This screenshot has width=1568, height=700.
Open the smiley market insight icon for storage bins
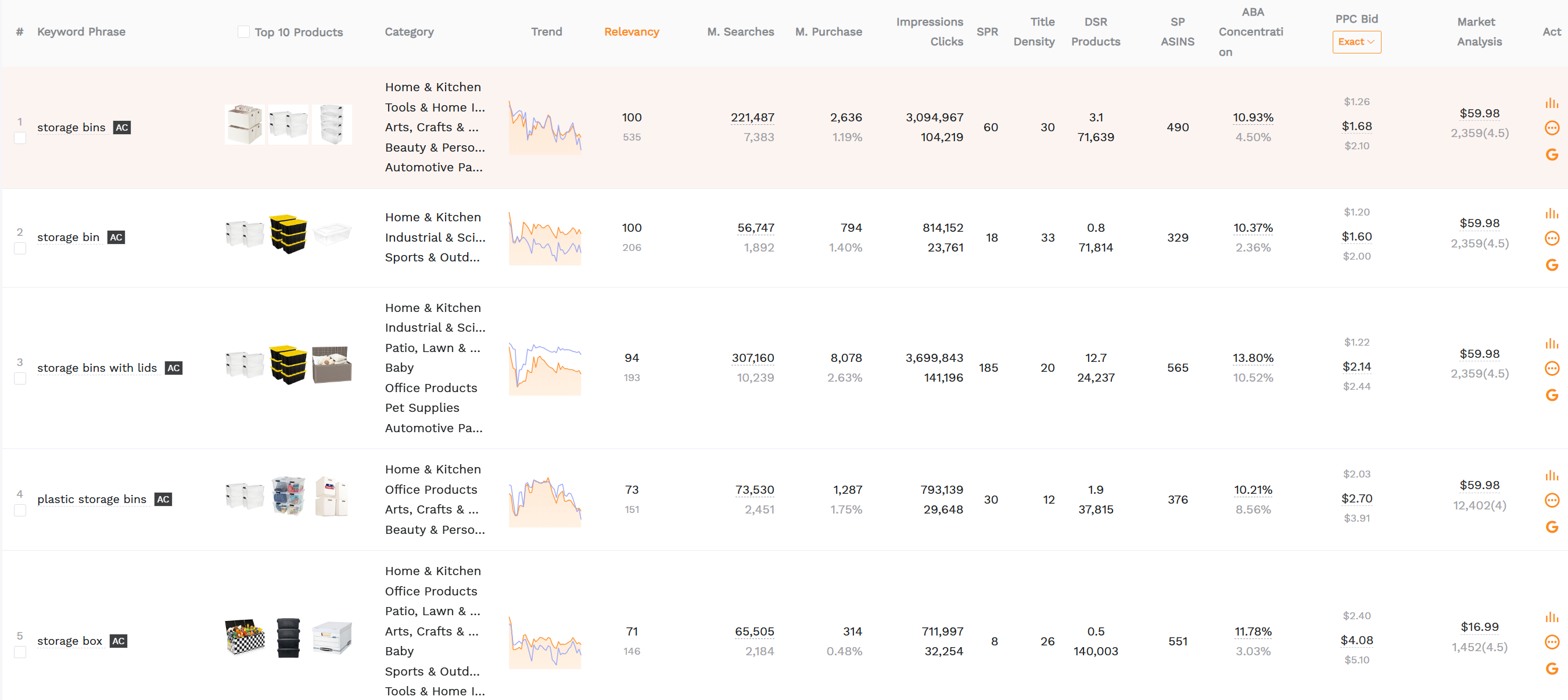coord(1552,128)
